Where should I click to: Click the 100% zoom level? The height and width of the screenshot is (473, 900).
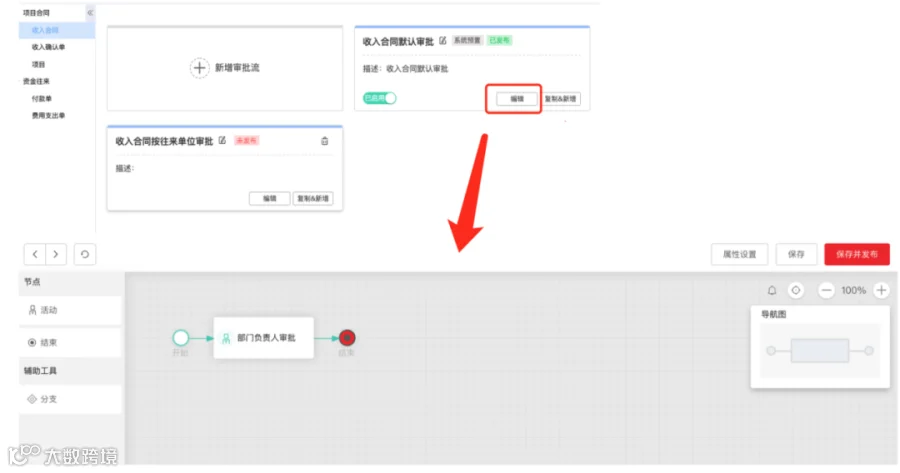pos(854,290)
